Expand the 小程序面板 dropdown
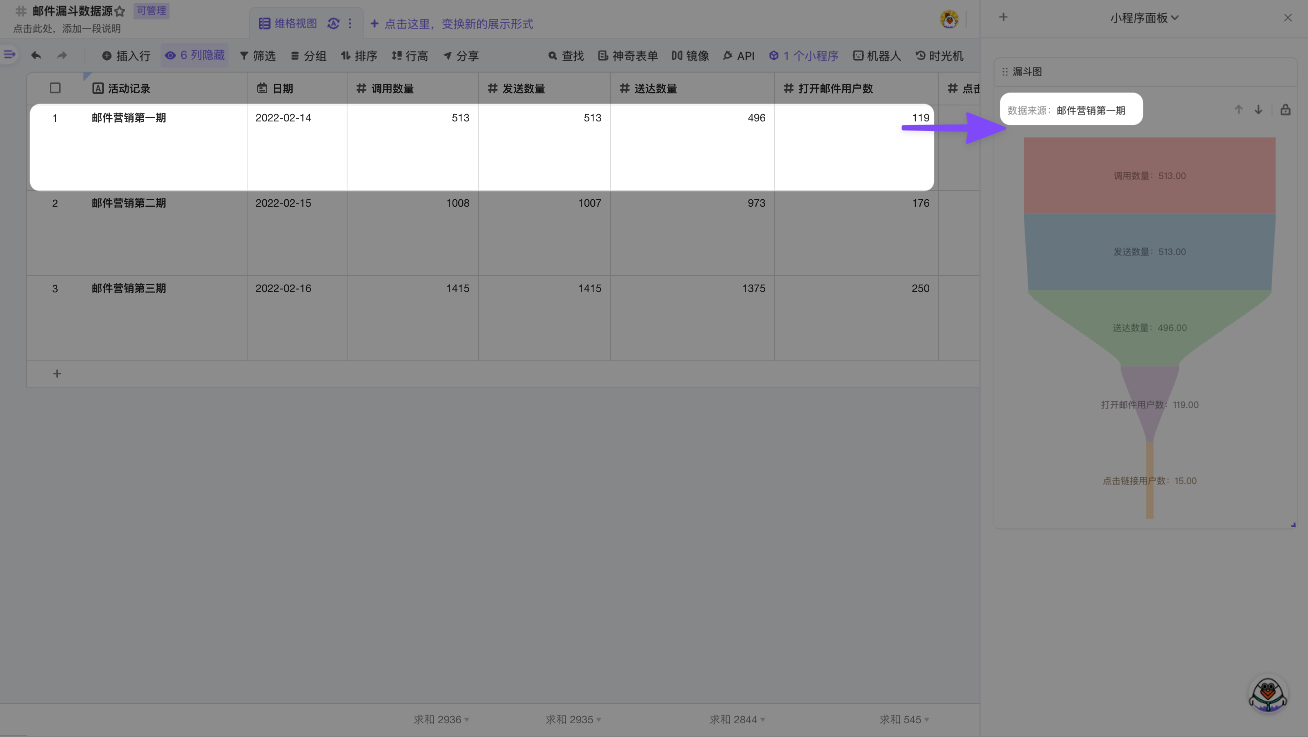The image size is (1308, 737). [x=1144, y=17]
